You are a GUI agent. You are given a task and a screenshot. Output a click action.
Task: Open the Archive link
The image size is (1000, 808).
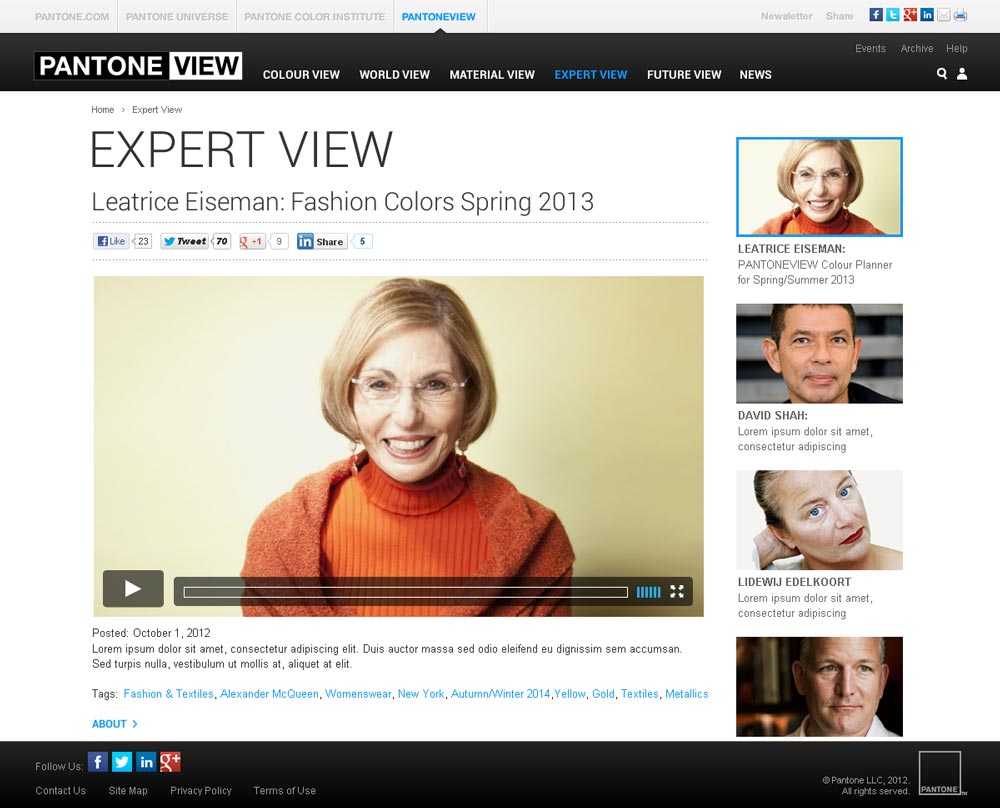point(917,48)
